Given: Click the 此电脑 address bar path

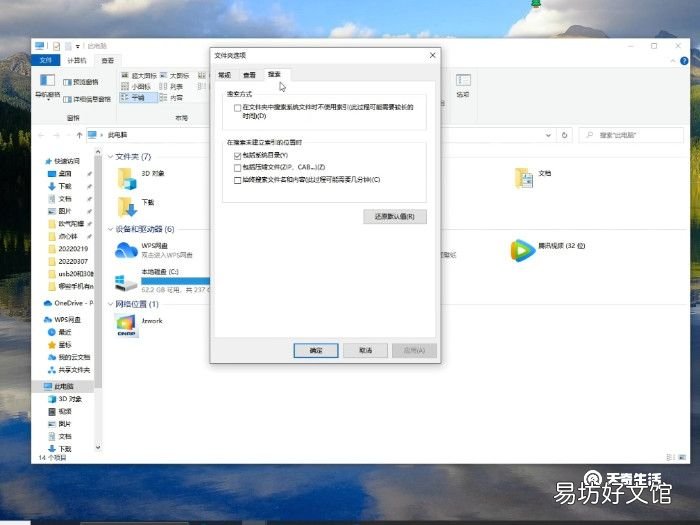Looking at the screenshot, I should click(117, 135).
